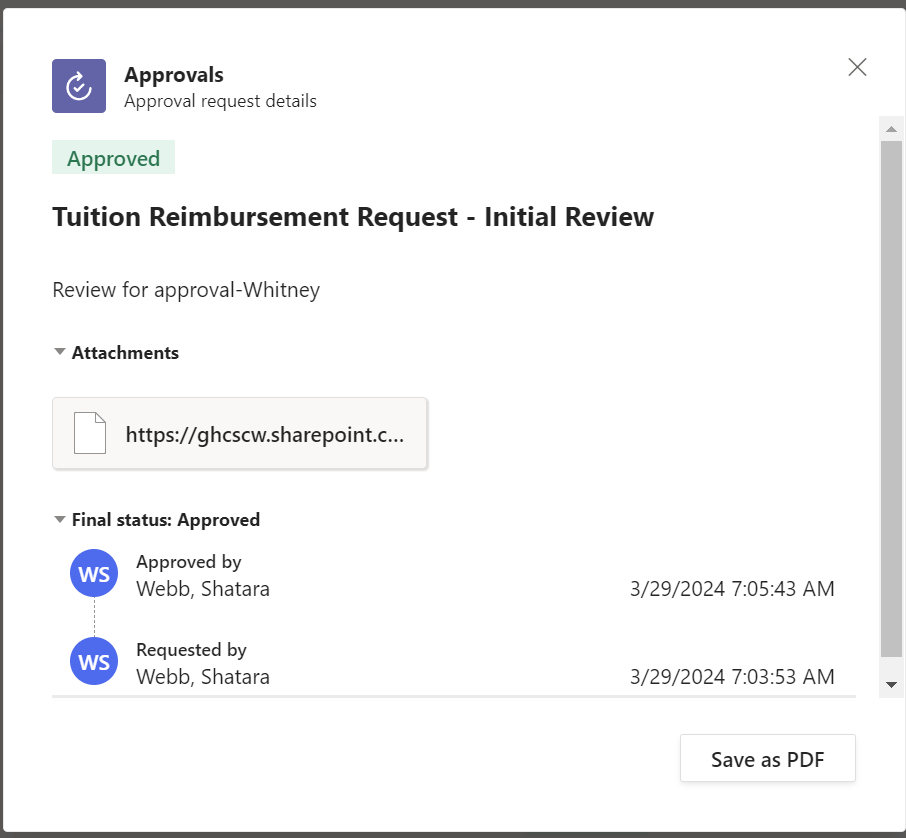Click the 3/29/2024 7:03:53 AM timestamp
This screenshot has width=906, height=838.
pyautogui.click(x=732, y=677)
